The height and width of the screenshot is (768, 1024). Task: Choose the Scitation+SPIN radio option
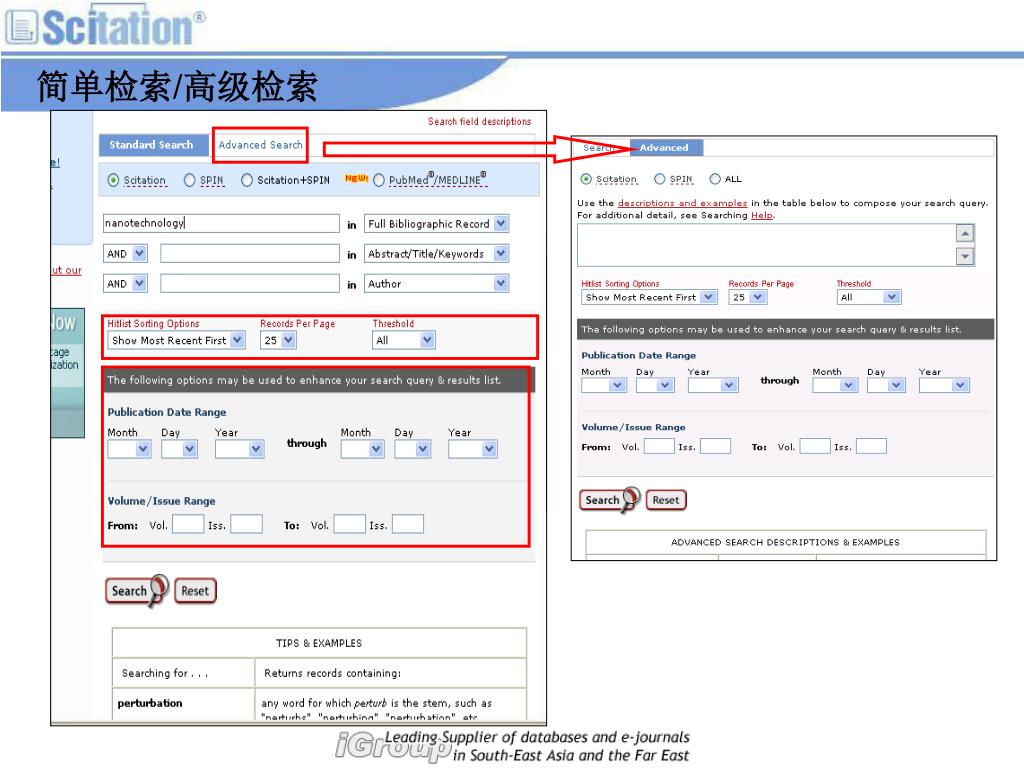pyautogui.click(x=247, y=180)
